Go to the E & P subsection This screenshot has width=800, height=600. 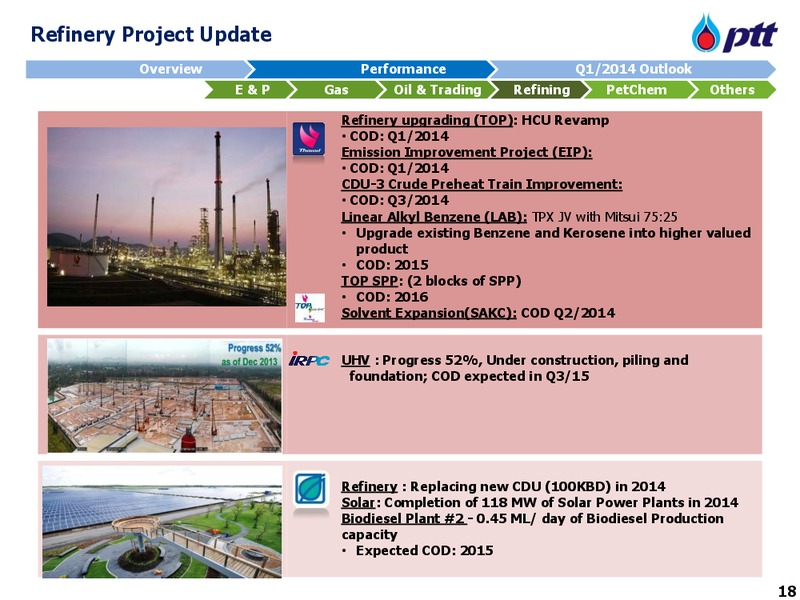pyautogui.click(x=252, y=90)
